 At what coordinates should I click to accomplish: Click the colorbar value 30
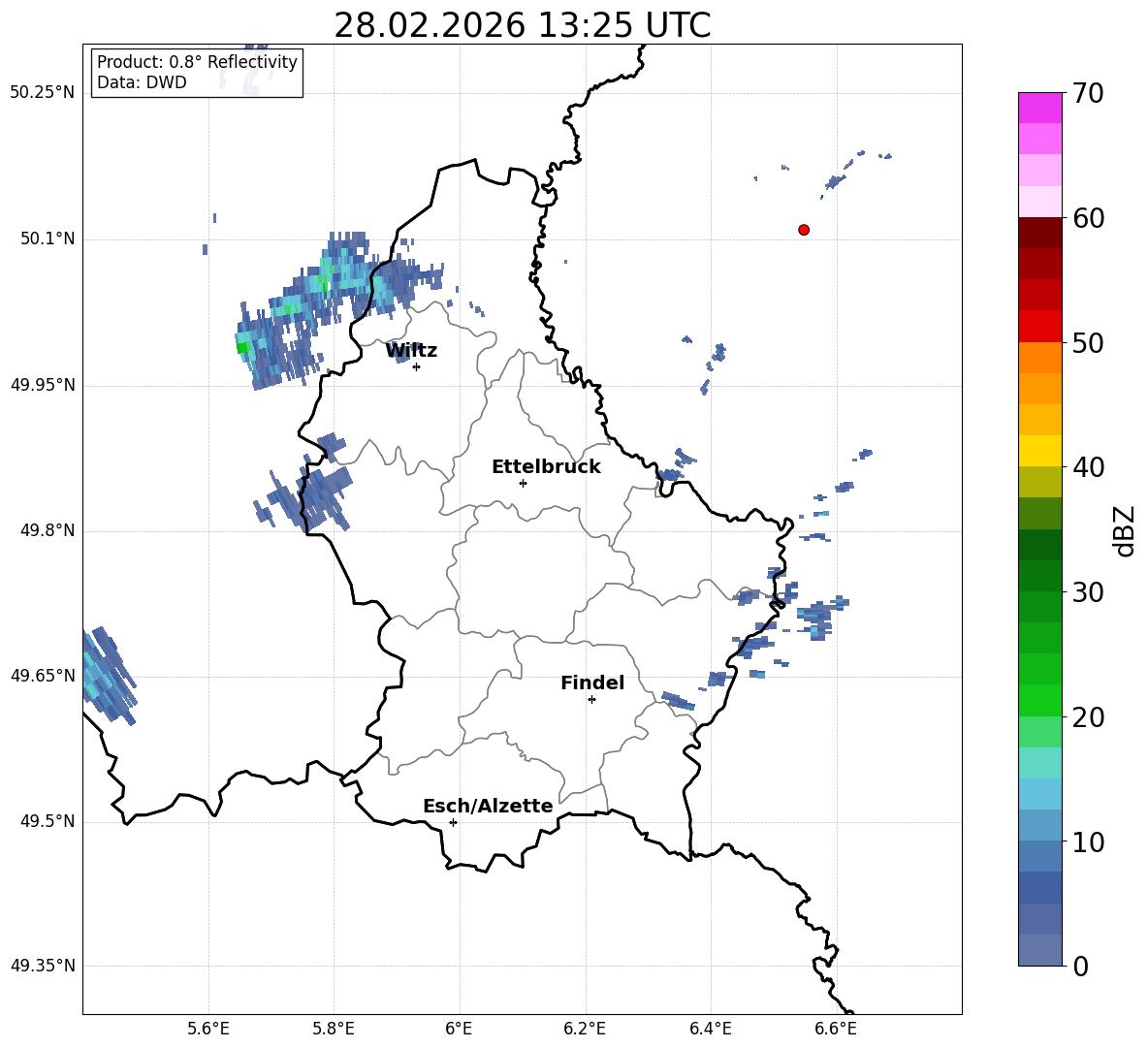1088,592
